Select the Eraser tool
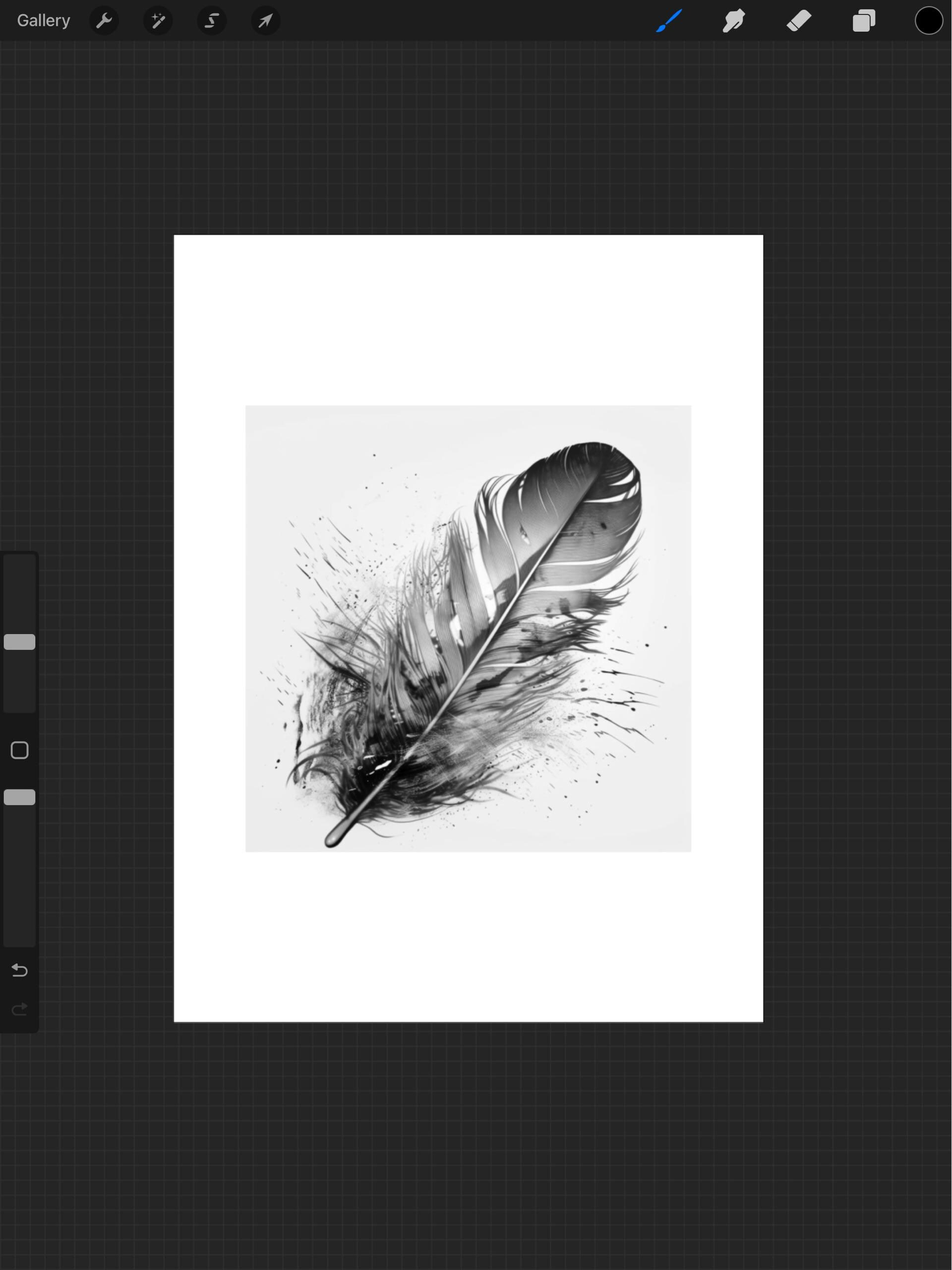Screen dimensions: 952x1270 [799, 21]
